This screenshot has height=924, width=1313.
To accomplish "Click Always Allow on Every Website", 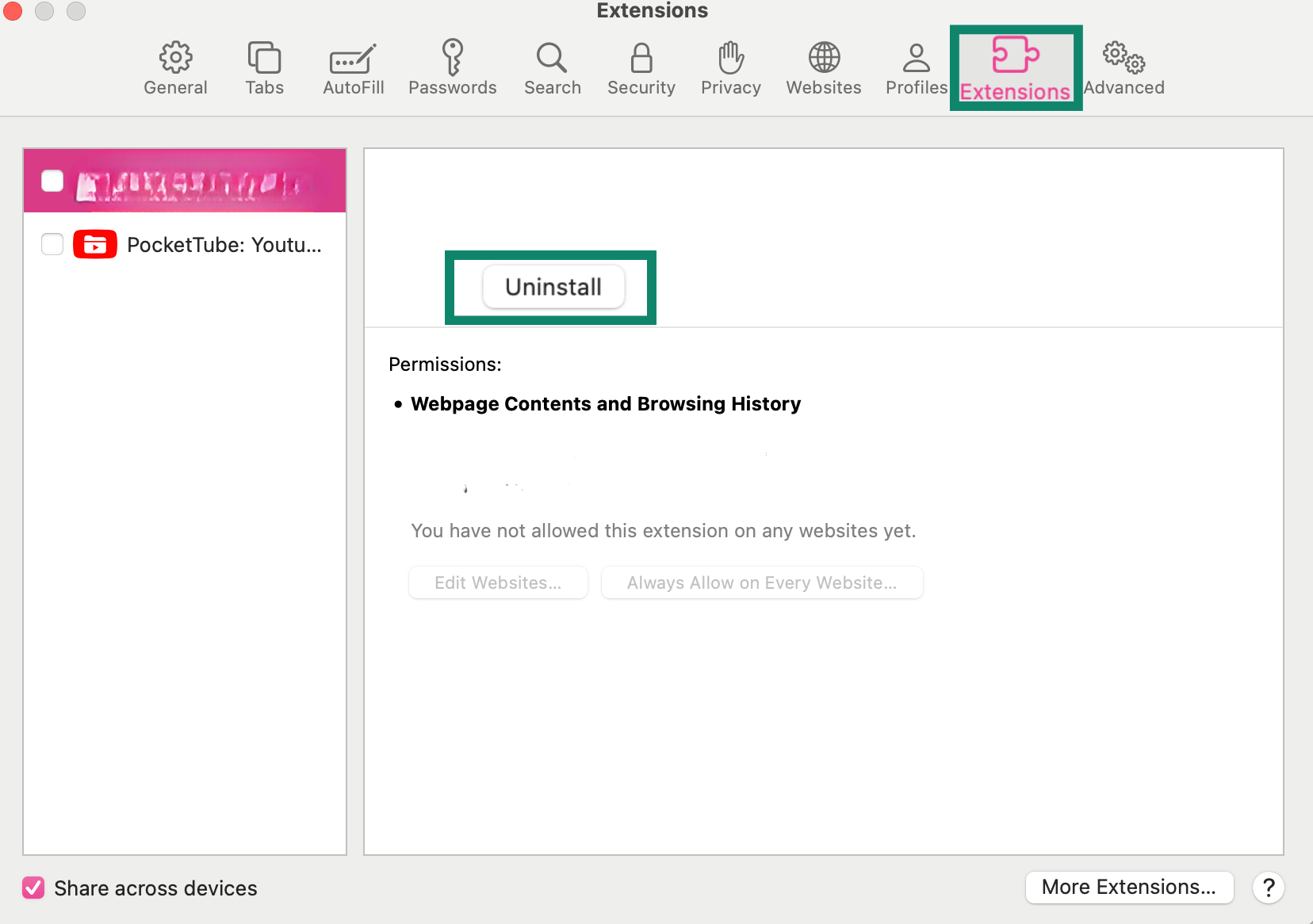I will (761, 582).
